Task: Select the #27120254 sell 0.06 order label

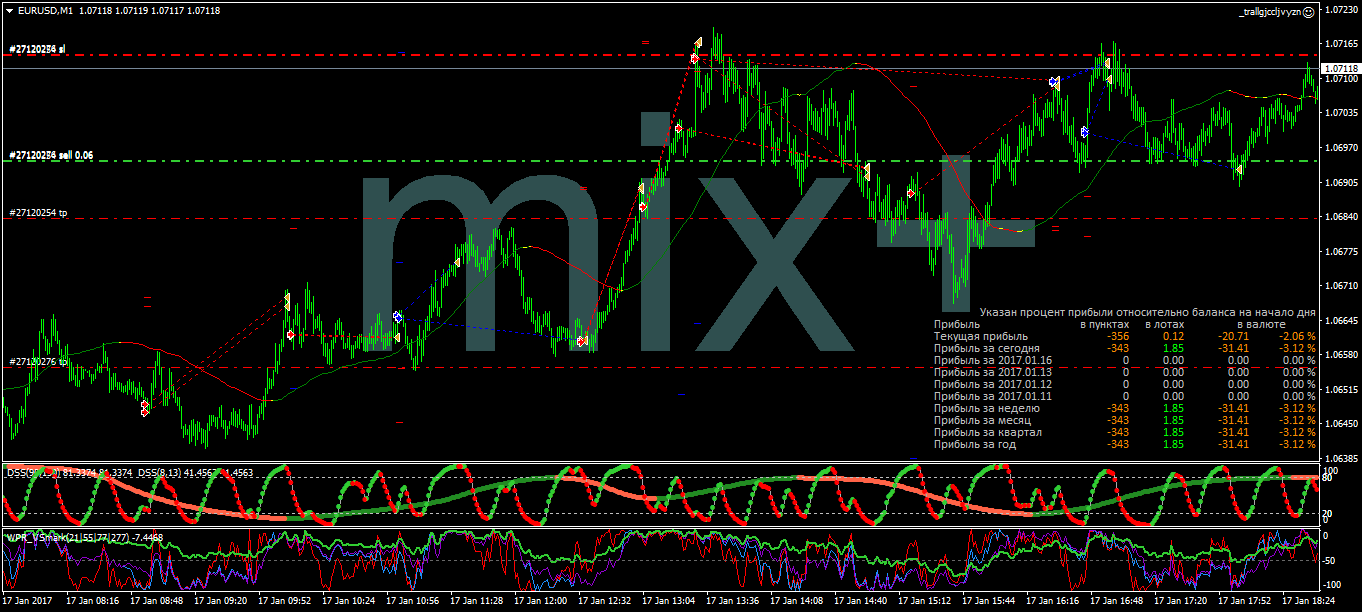Action: pos(51,156)
